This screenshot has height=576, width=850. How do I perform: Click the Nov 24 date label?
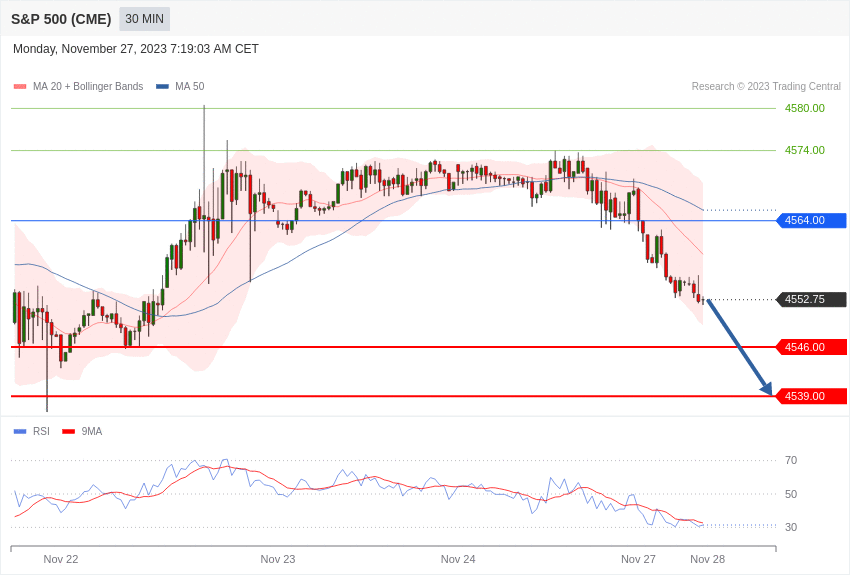click(458, 559)
